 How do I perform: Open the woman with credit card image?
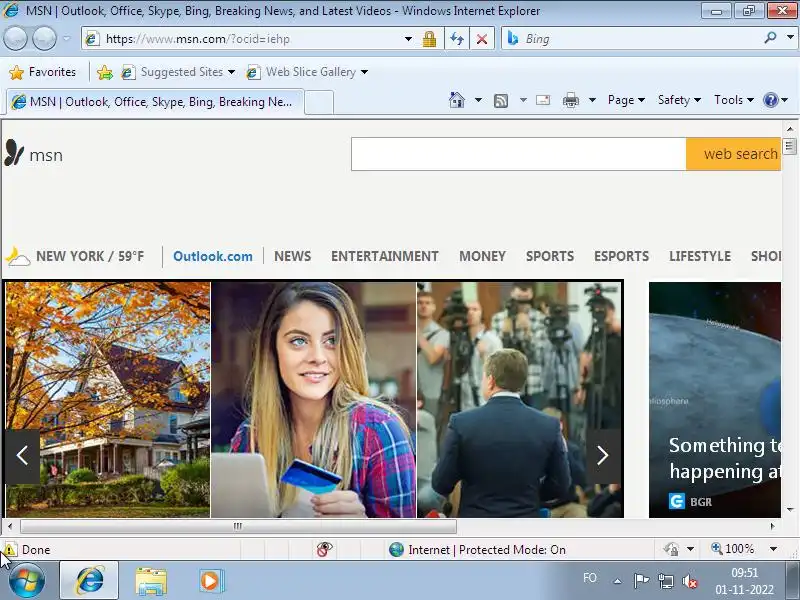pos(314,399)
